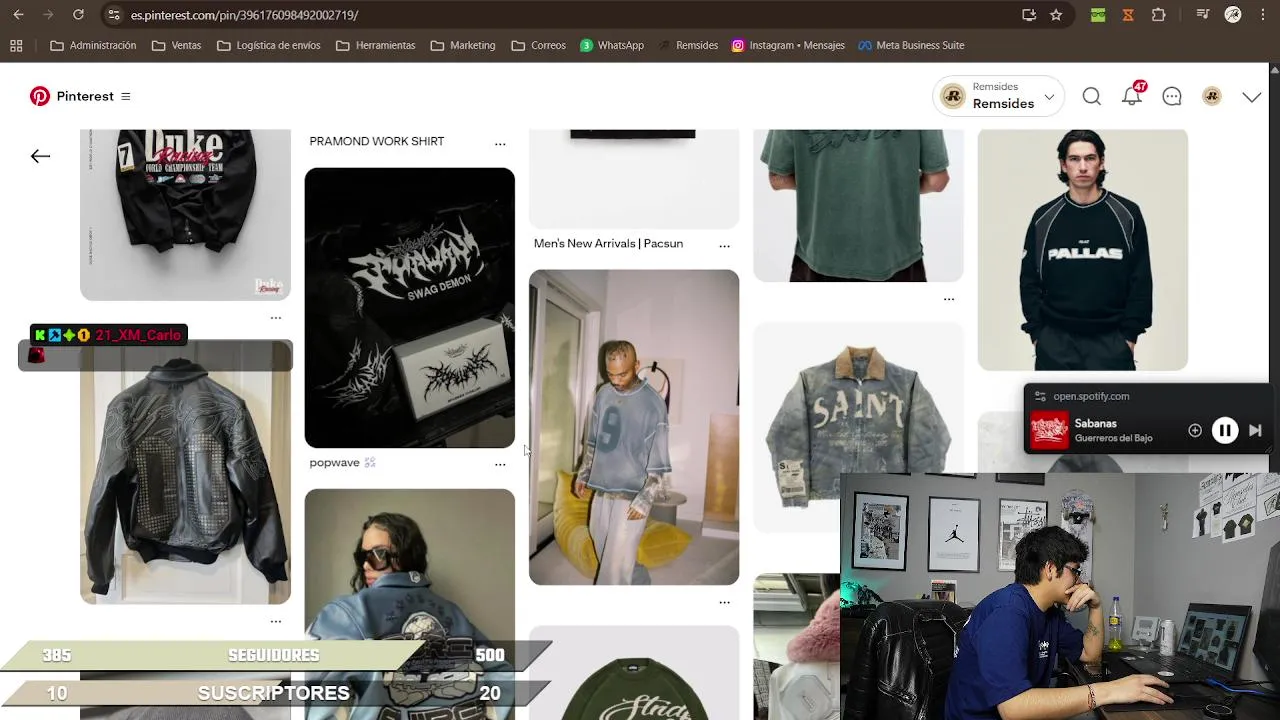1280x720 pixels.
Task: Open the pin of woman wearing sunglasses
Action: tap(410, 604)
